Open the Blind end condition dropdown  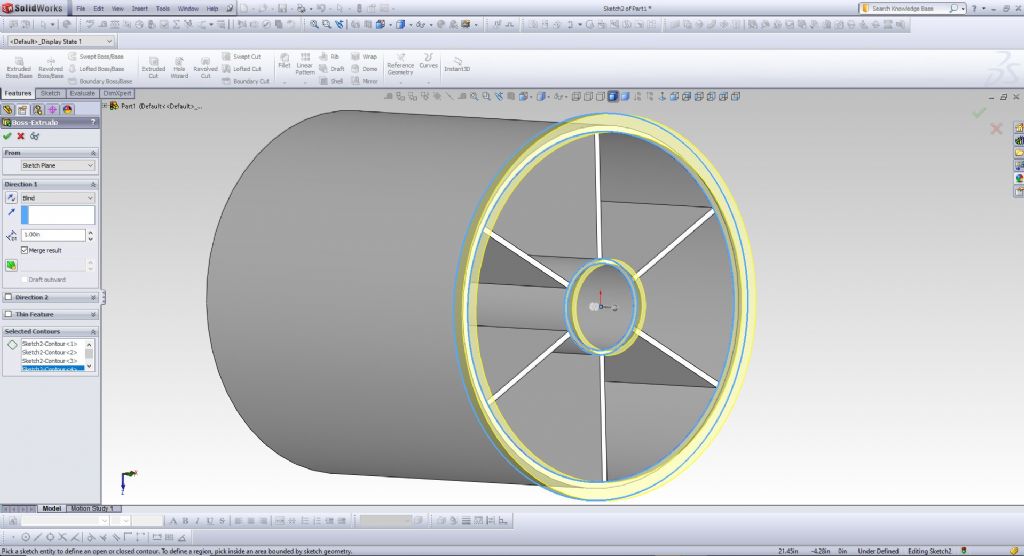(x=58, y=197)
